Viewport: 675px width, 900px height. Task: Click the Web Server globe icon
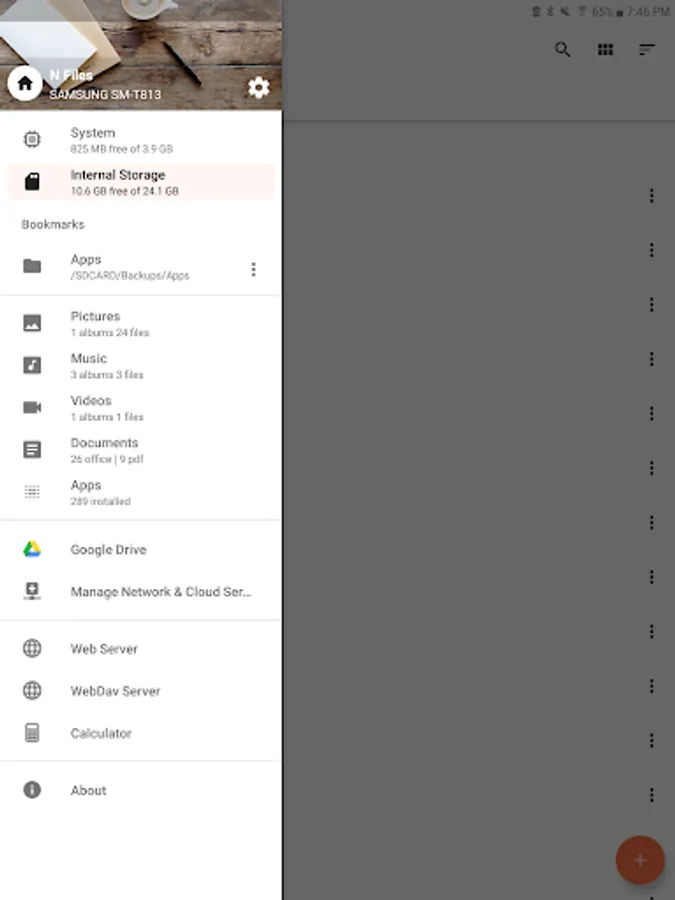pos(32,648)
